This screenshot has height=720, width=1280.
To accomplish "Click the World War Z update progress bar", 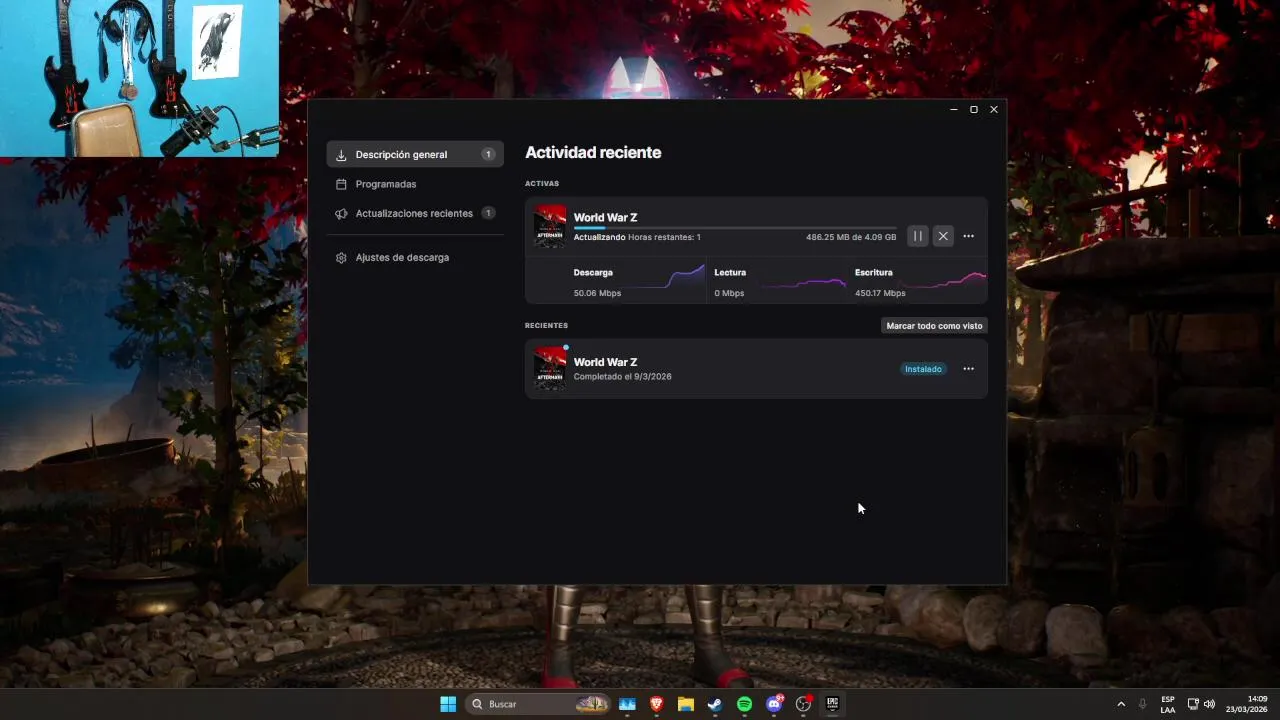I will click(735, 228).
